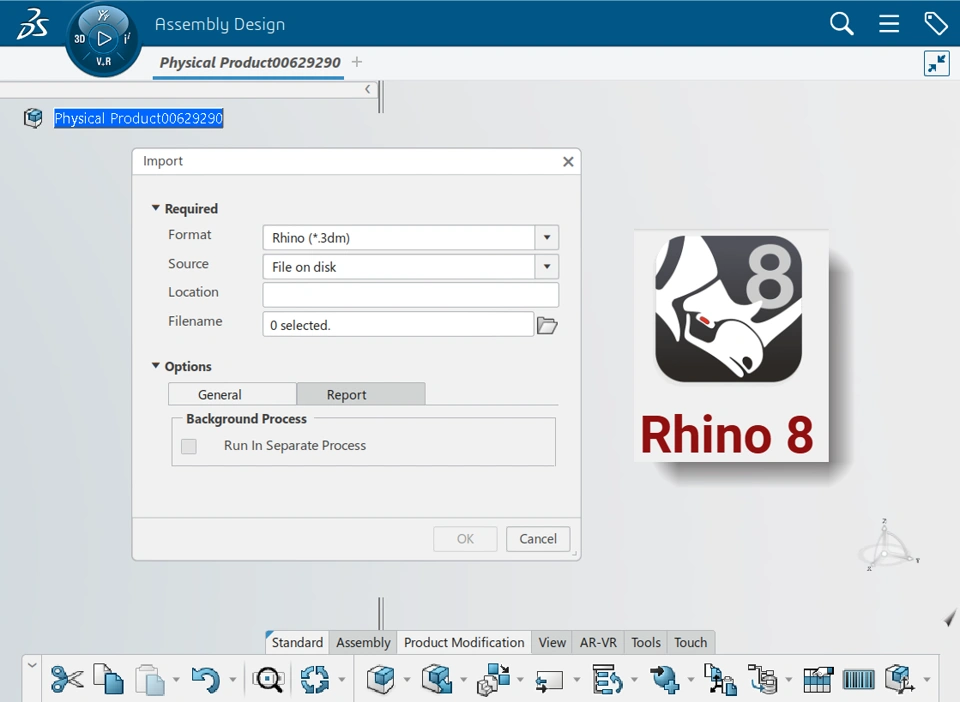The image size is (960, 702).
Task: Switch to the Report options tab
Action: (x=361, y=394)
